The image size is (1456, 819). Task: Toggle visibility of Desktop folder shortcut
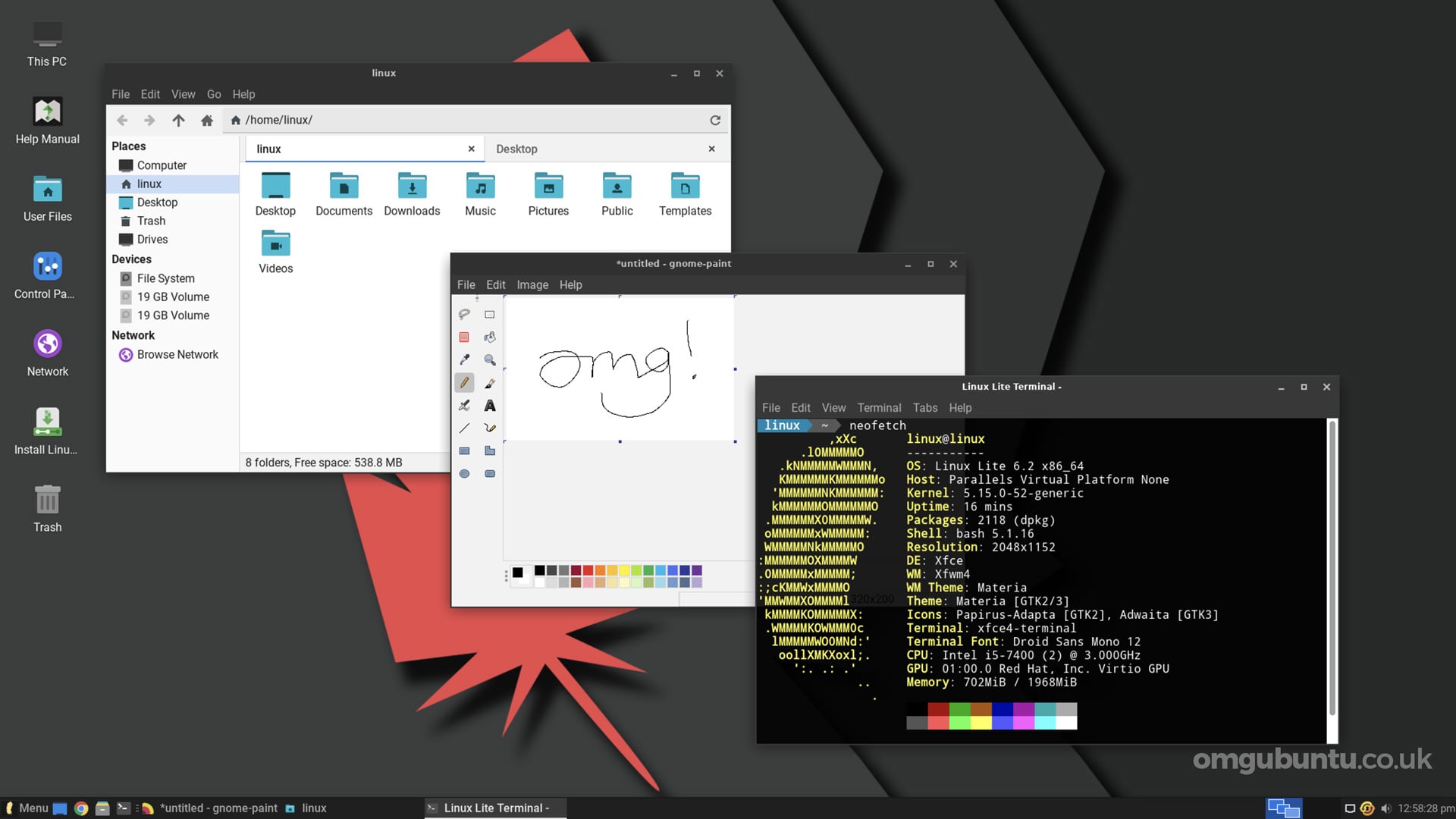click(156, 201)
